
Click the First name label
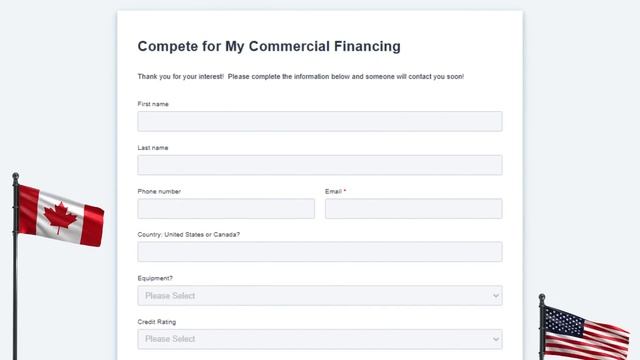point(153,104)
